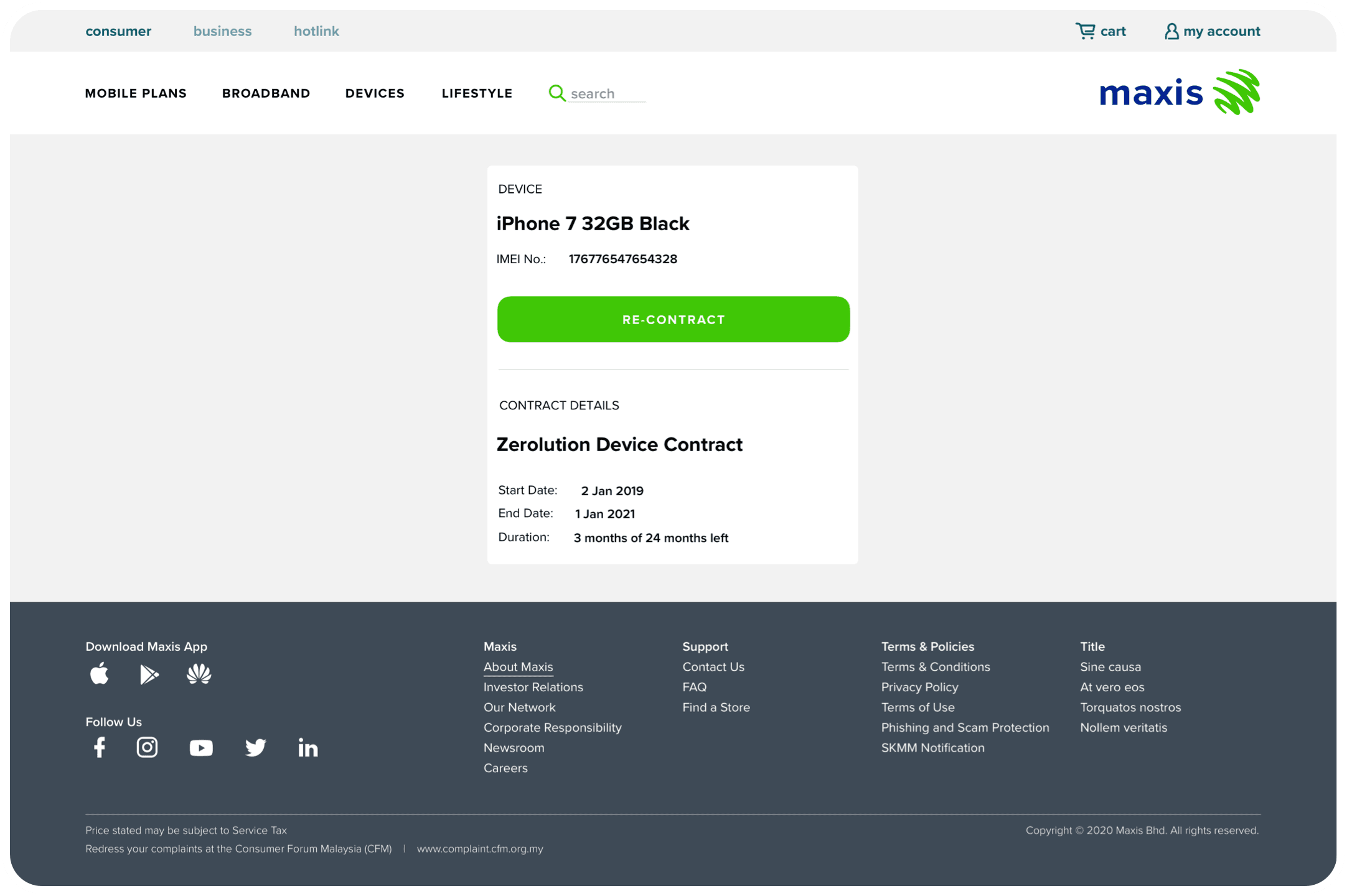The height and width of the screenshot is (896, 1347).
Task: Click the Title footer column heading
Action: pos(1092,646)
